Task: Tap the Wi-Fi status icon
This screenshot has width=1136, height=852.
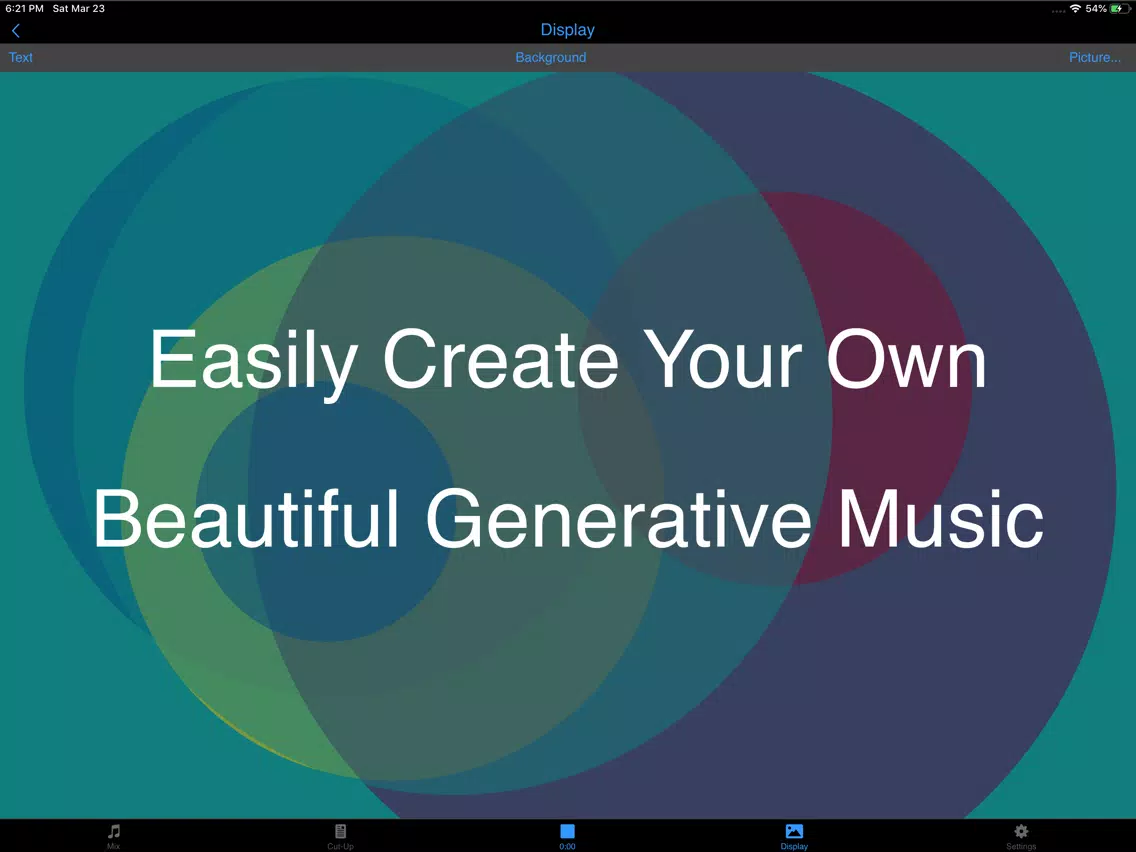Action: (x=1075, y=9)
